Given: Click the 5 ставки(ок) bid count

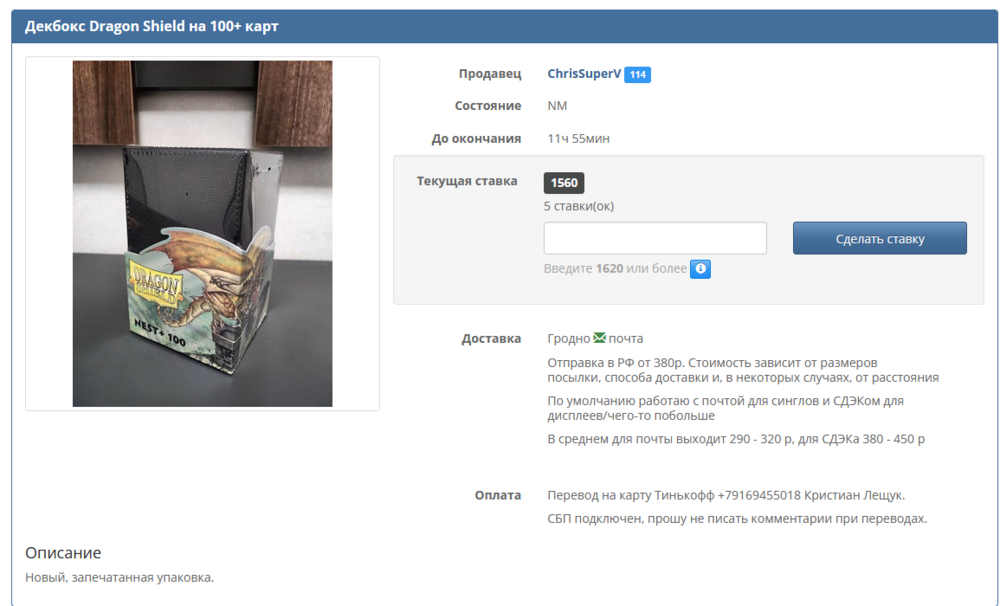Looking at the screenshot, I should pyautogui.click(x=578, y=206).
